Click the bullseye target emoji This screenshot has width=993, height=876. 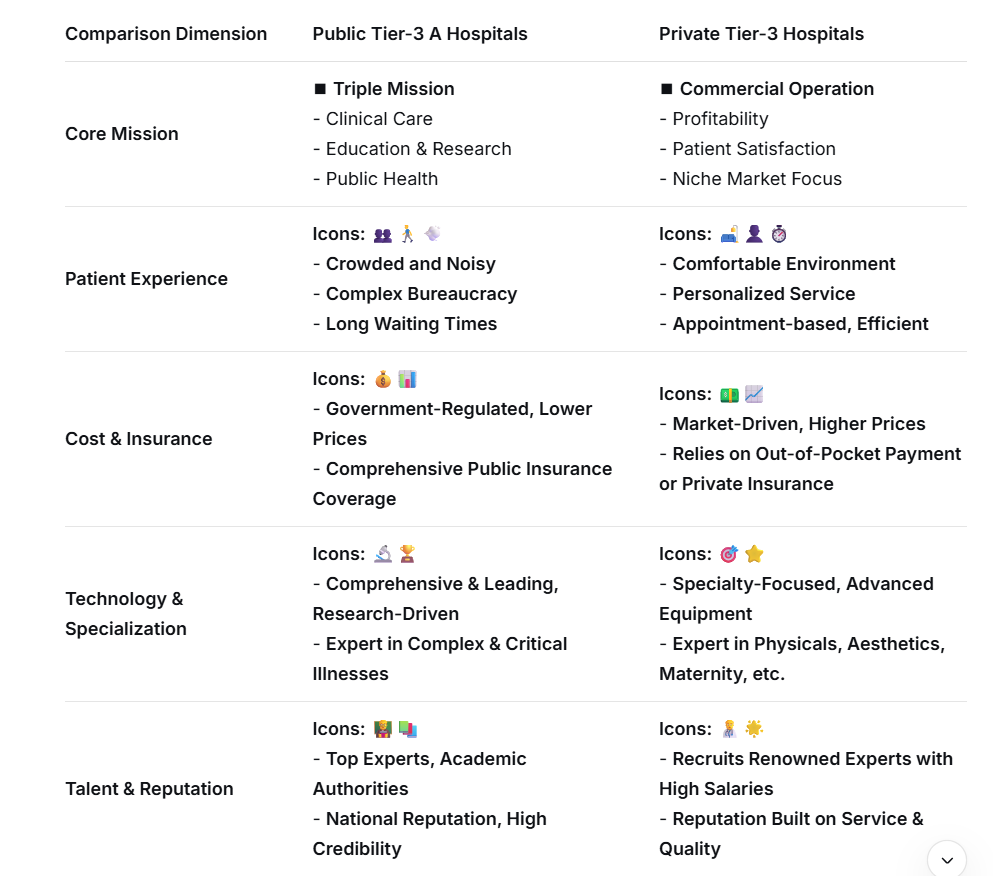(729, 554)
